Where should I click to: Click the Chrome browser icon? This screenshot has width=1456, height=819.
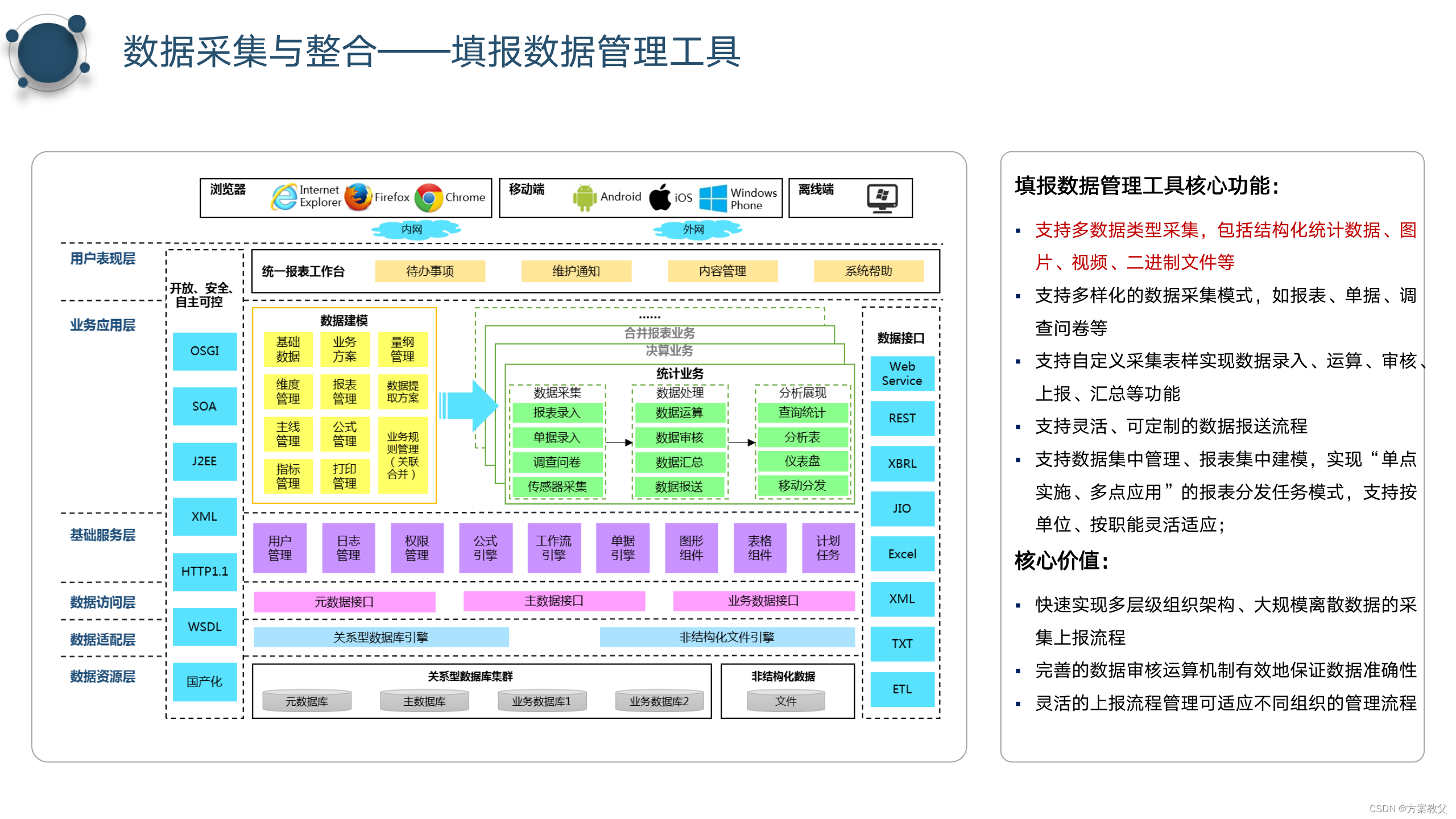coord(429,197)
